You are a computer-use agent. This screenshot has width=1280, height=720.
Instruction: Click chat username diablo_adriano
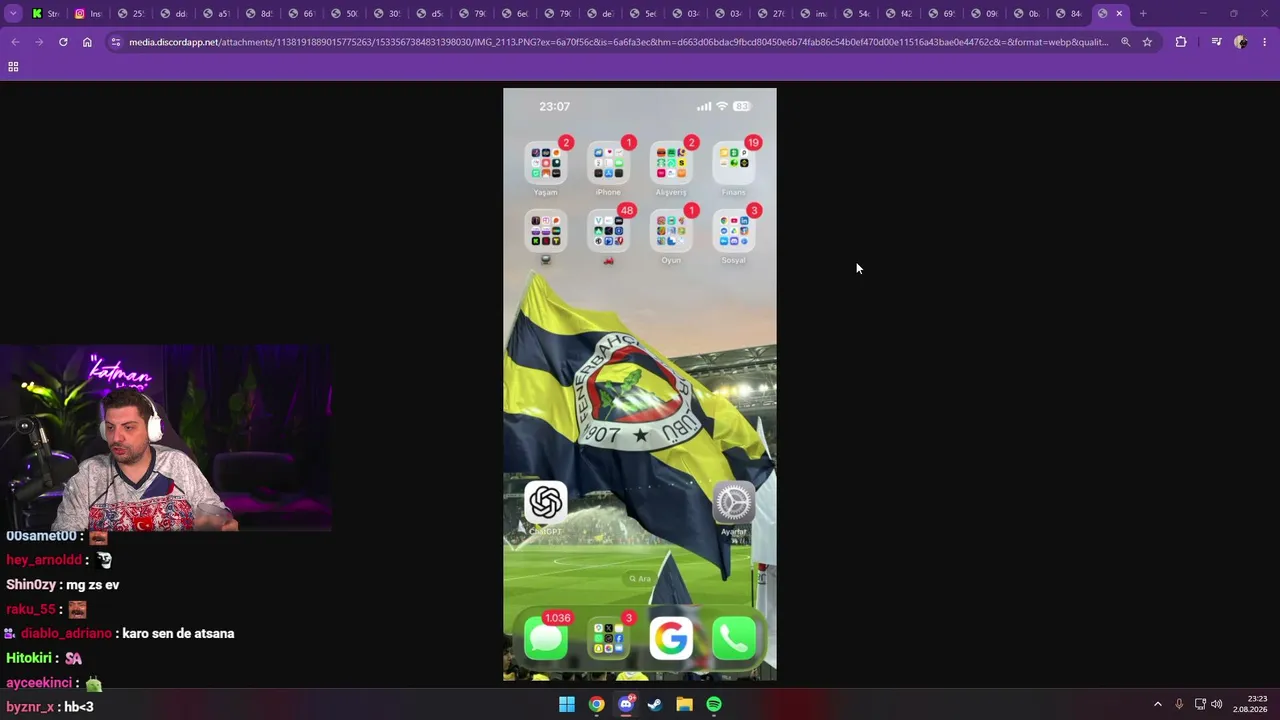66,634
